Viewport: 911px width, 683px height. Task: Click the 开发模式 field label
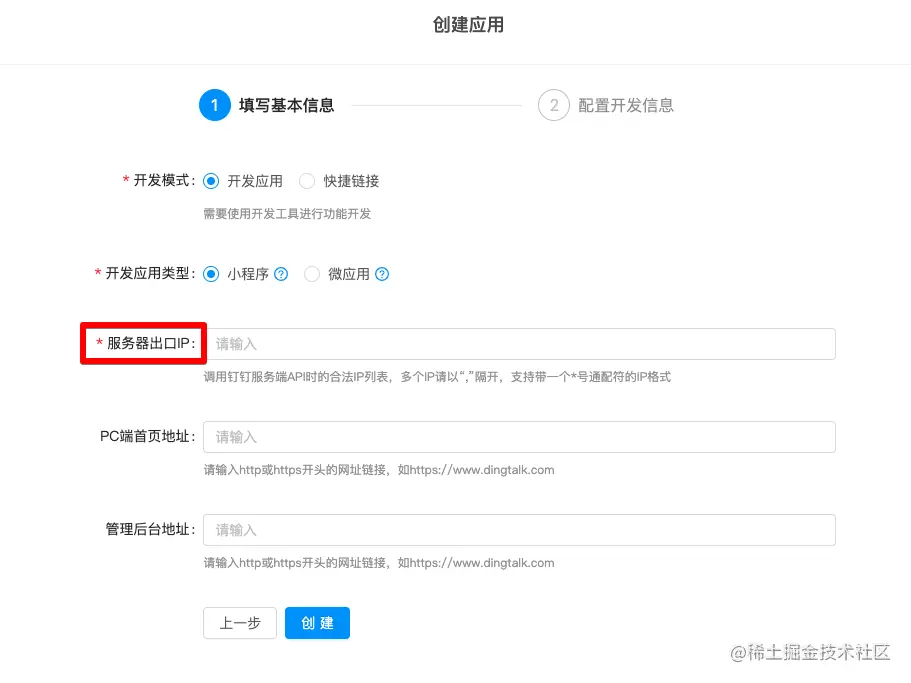(159, 181)
